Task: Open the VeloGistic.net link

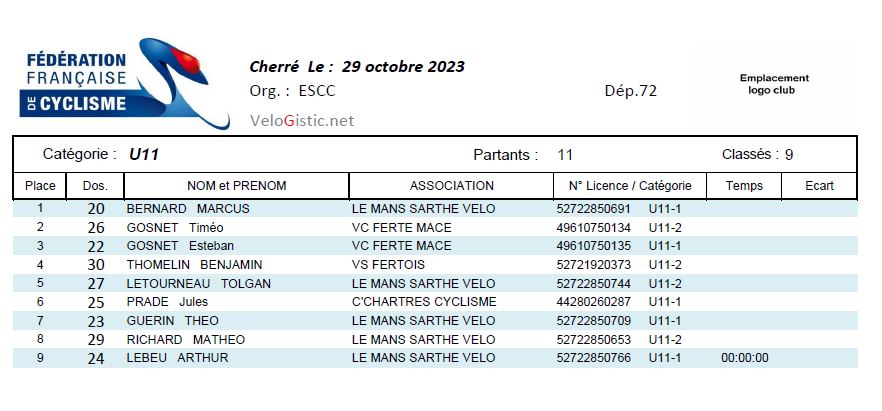Action: [x=302, y=121]
